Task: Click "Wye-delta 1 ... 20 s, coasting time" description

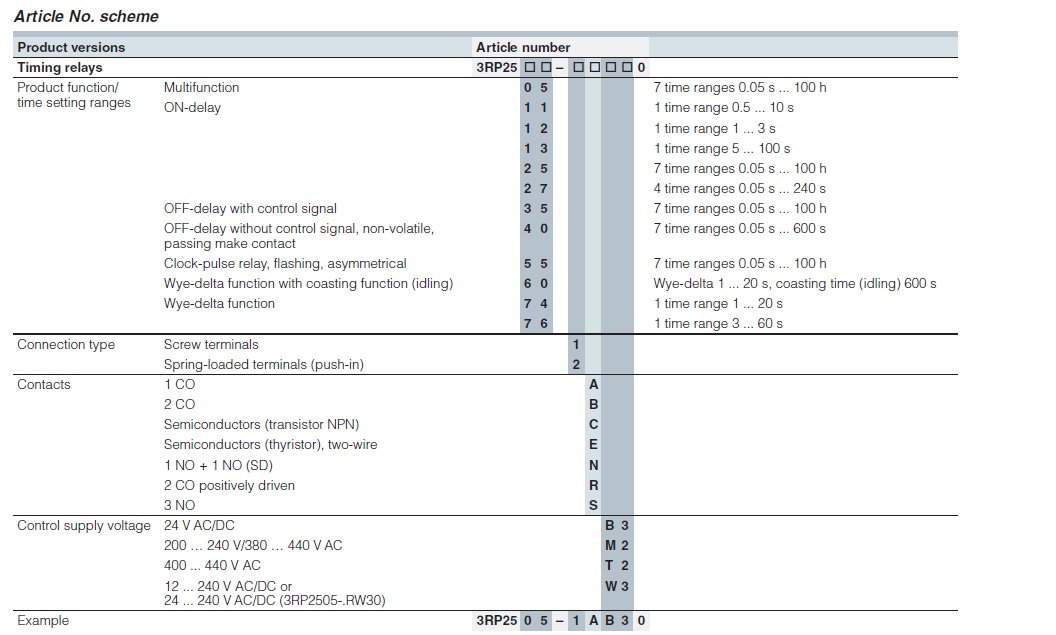Action: click(795, 283)
